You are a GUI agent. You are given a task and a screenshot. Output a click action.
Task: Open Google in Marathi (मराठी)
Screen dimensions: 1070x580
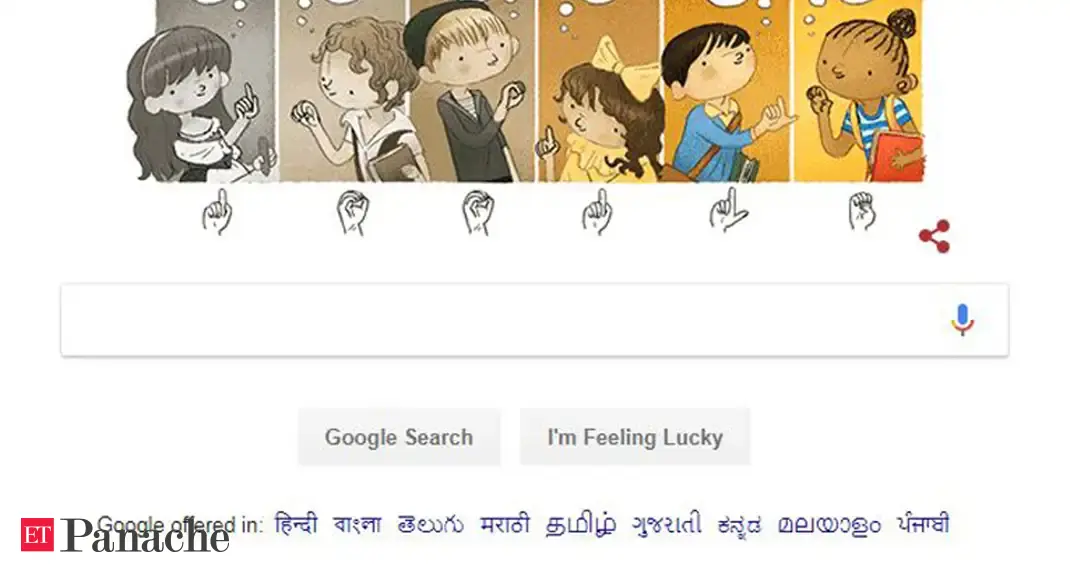pos(505,524)
